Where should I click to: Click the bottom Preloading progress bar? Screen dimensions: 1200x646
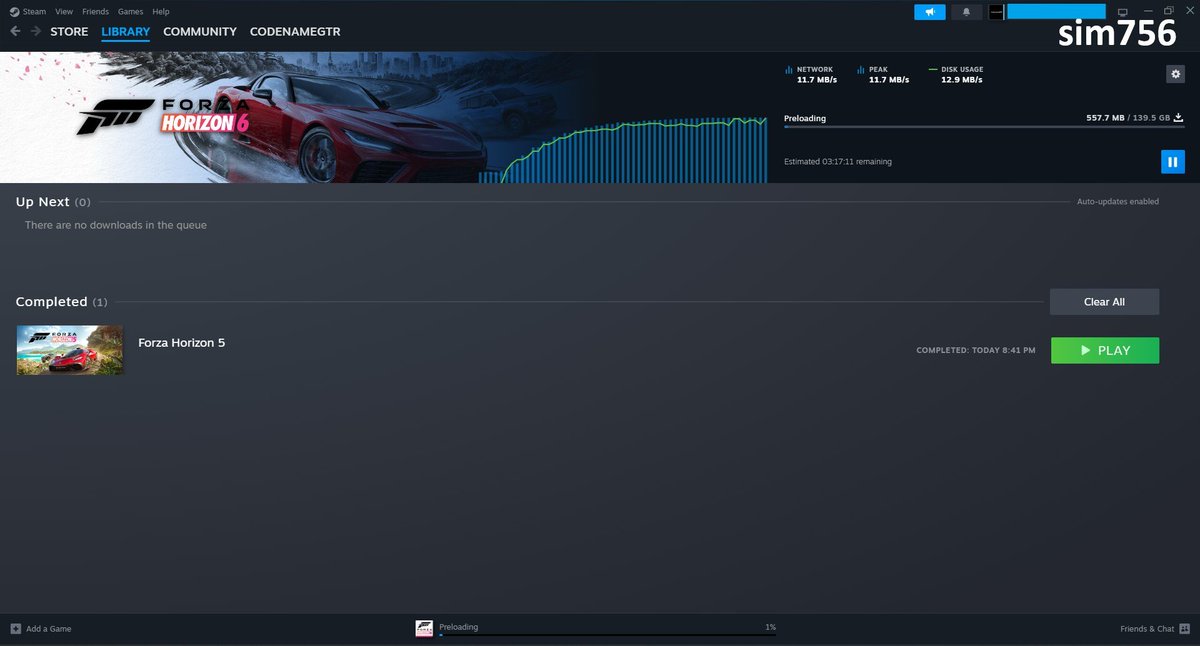pyautogui.click(x=607, y=635)
